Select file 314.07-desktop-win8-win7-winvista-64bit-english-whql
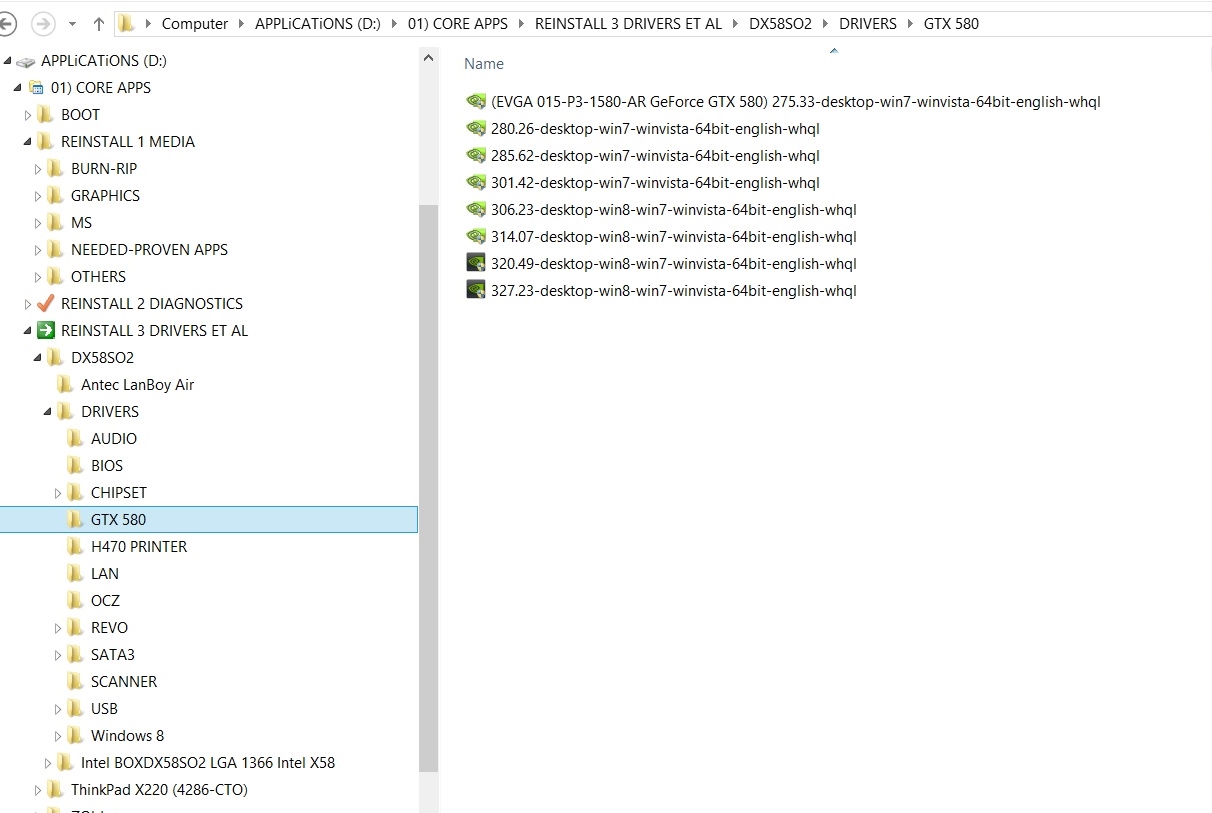The image size is (1212, 813). 673,237
